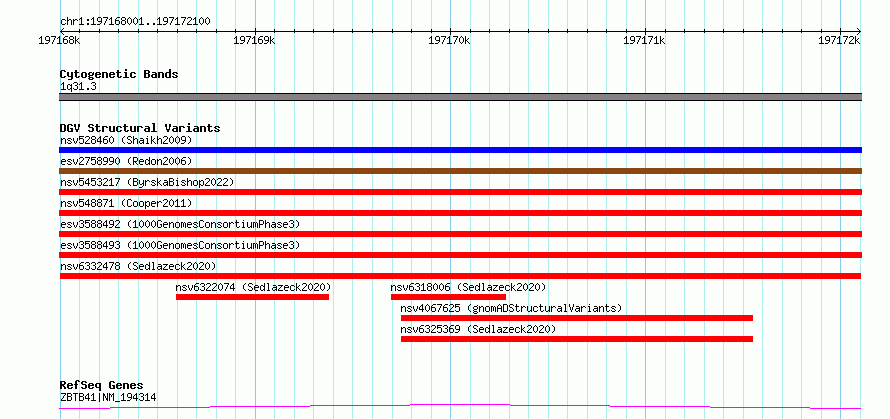Click the DGV Structural Variants track title
Viewport: 890px width, 419px height.
[140, 128]
